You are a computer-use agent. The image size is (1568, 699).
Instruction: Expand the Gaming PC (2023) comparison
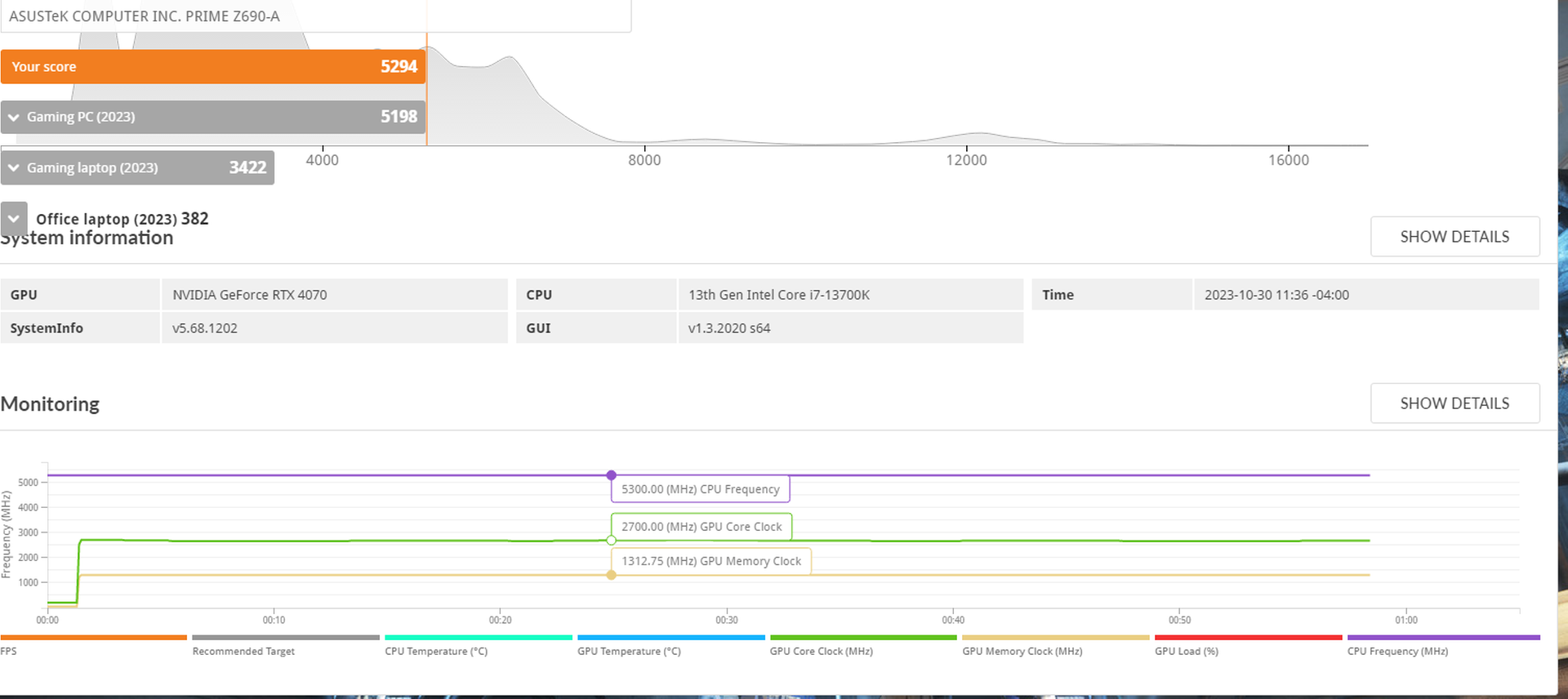13,118
